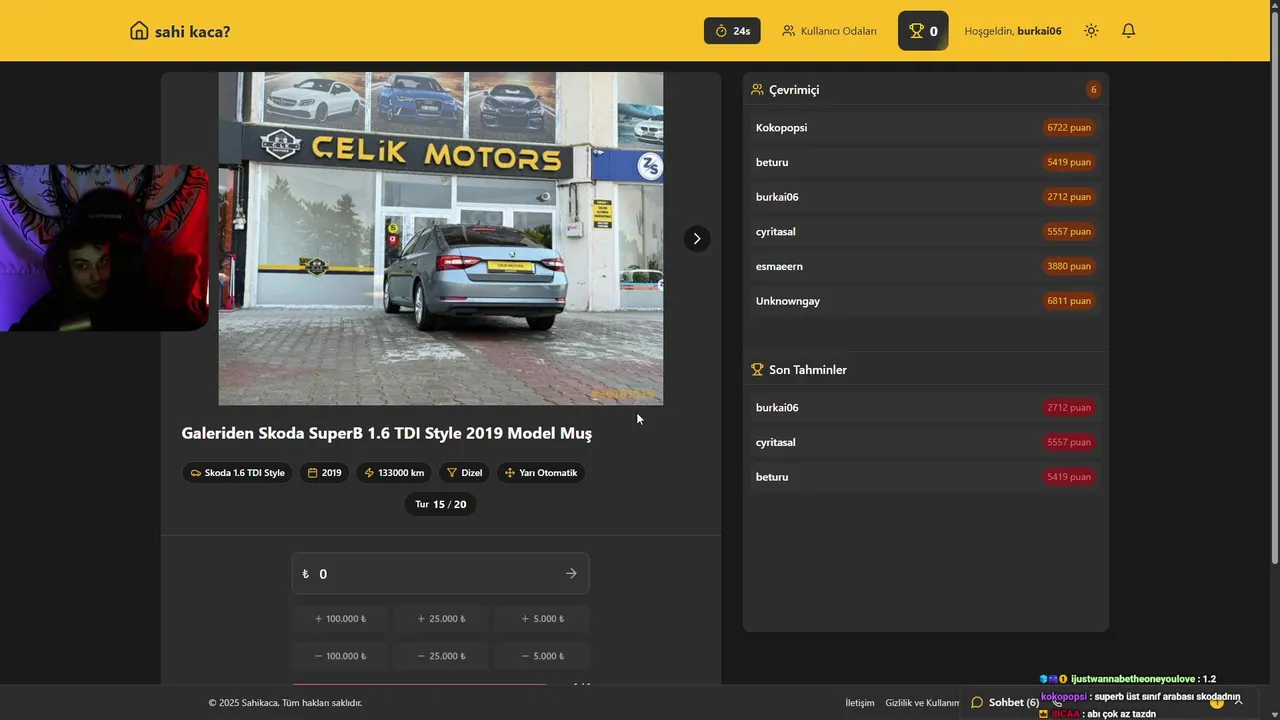This screenshot has height=720, width=1280.
Task: Open Kullanıcı Odaları user rooms
Action: (829, 31)
